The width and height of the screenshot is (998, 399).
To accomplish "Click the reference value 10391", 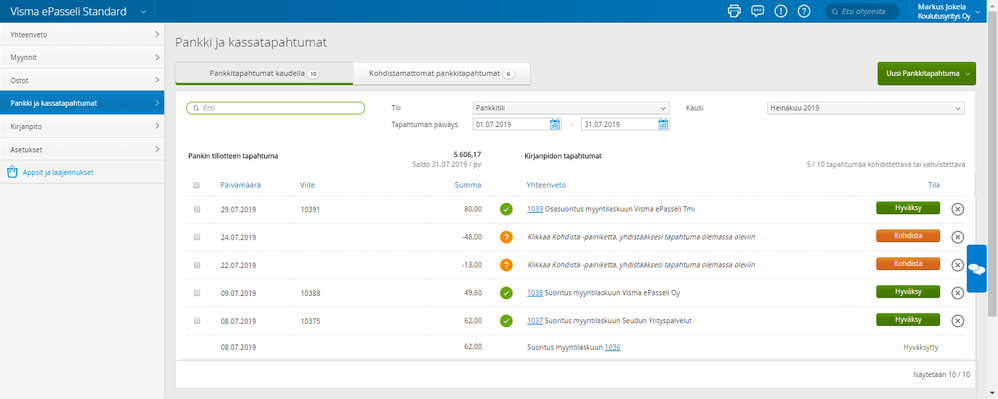I will coord(310,209).
